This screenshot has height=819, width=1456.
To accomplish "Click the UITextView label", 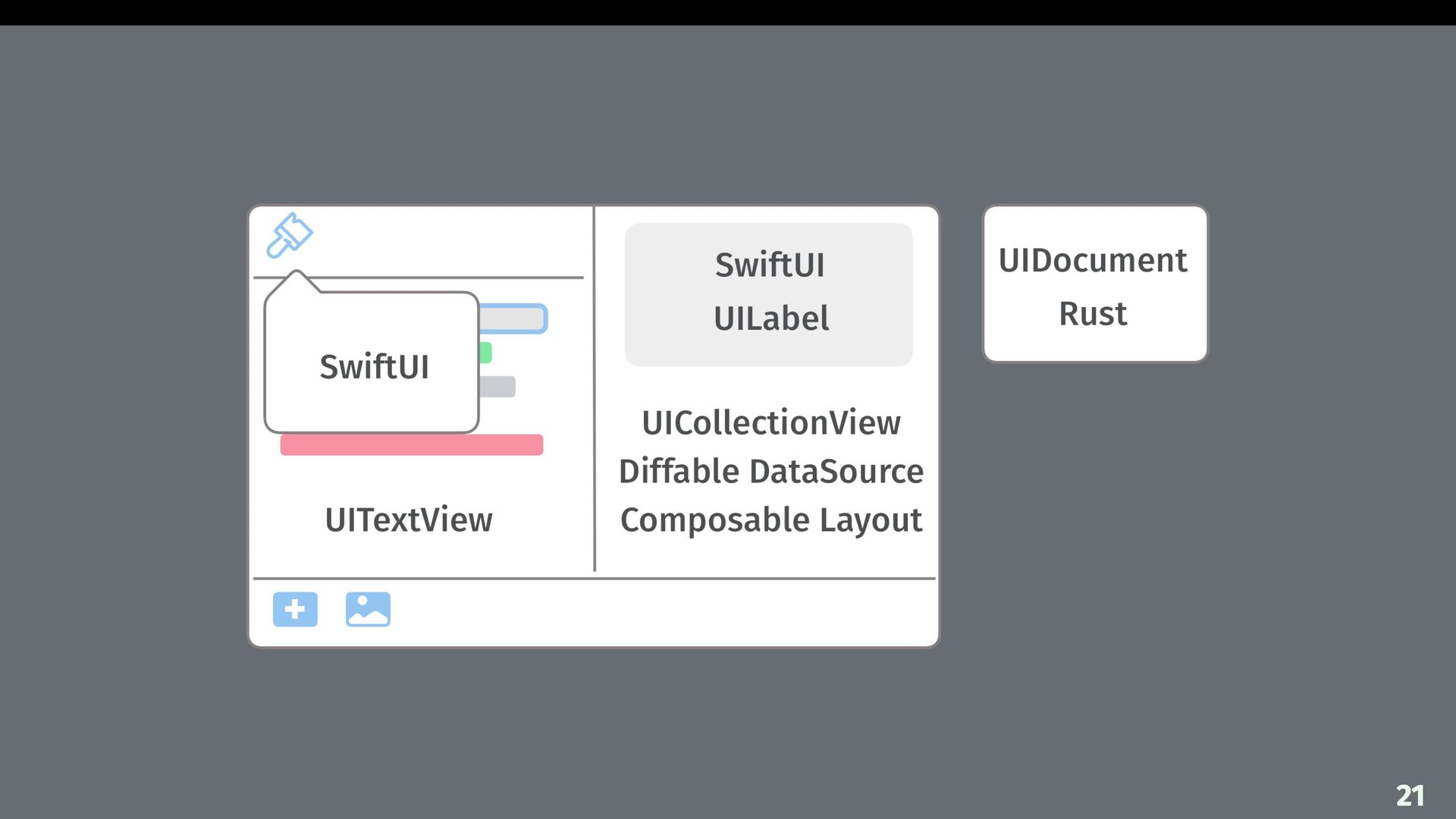I will click(x=409, y=520).
